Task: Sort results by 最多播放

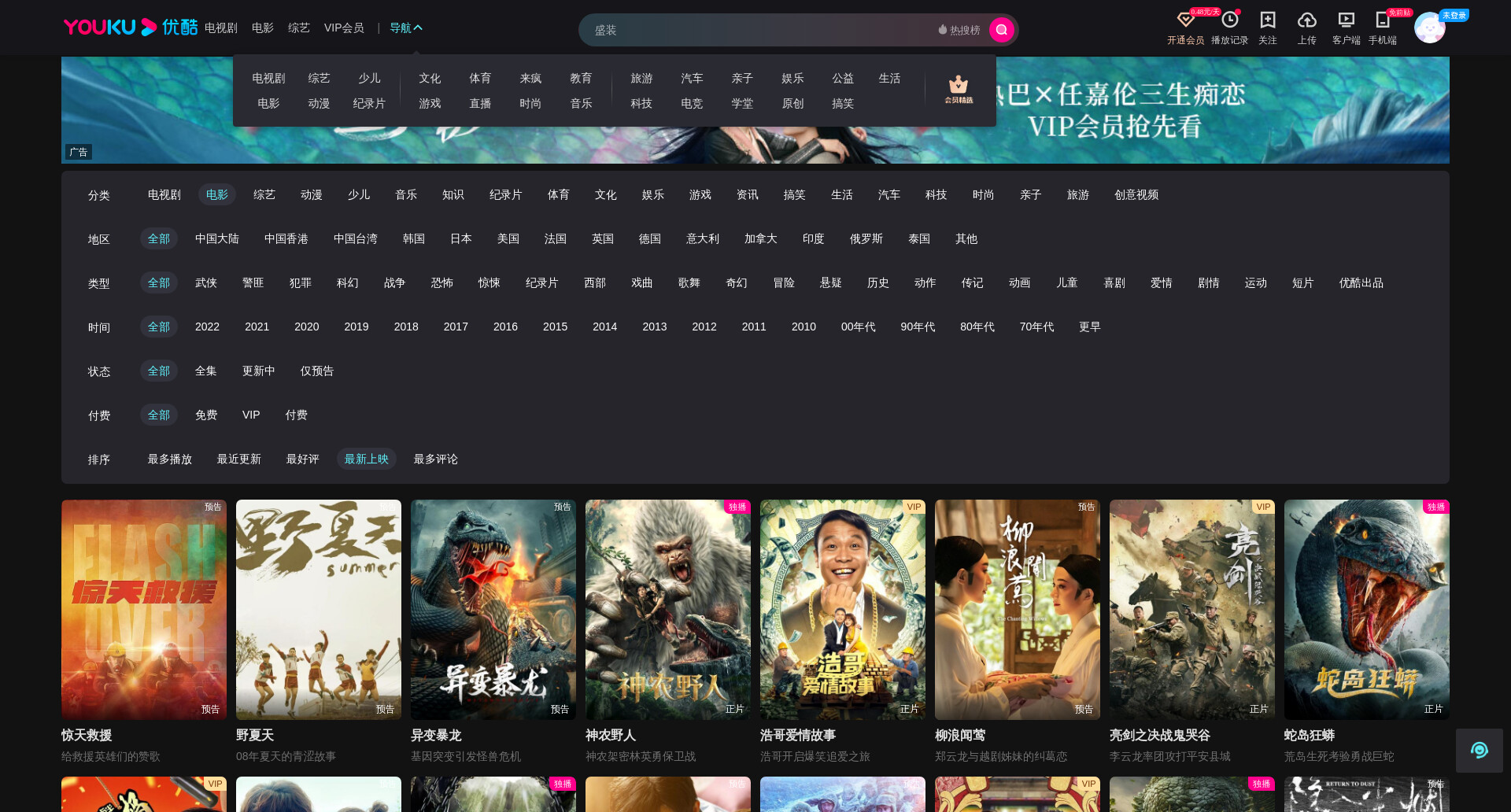Action: 169,459
